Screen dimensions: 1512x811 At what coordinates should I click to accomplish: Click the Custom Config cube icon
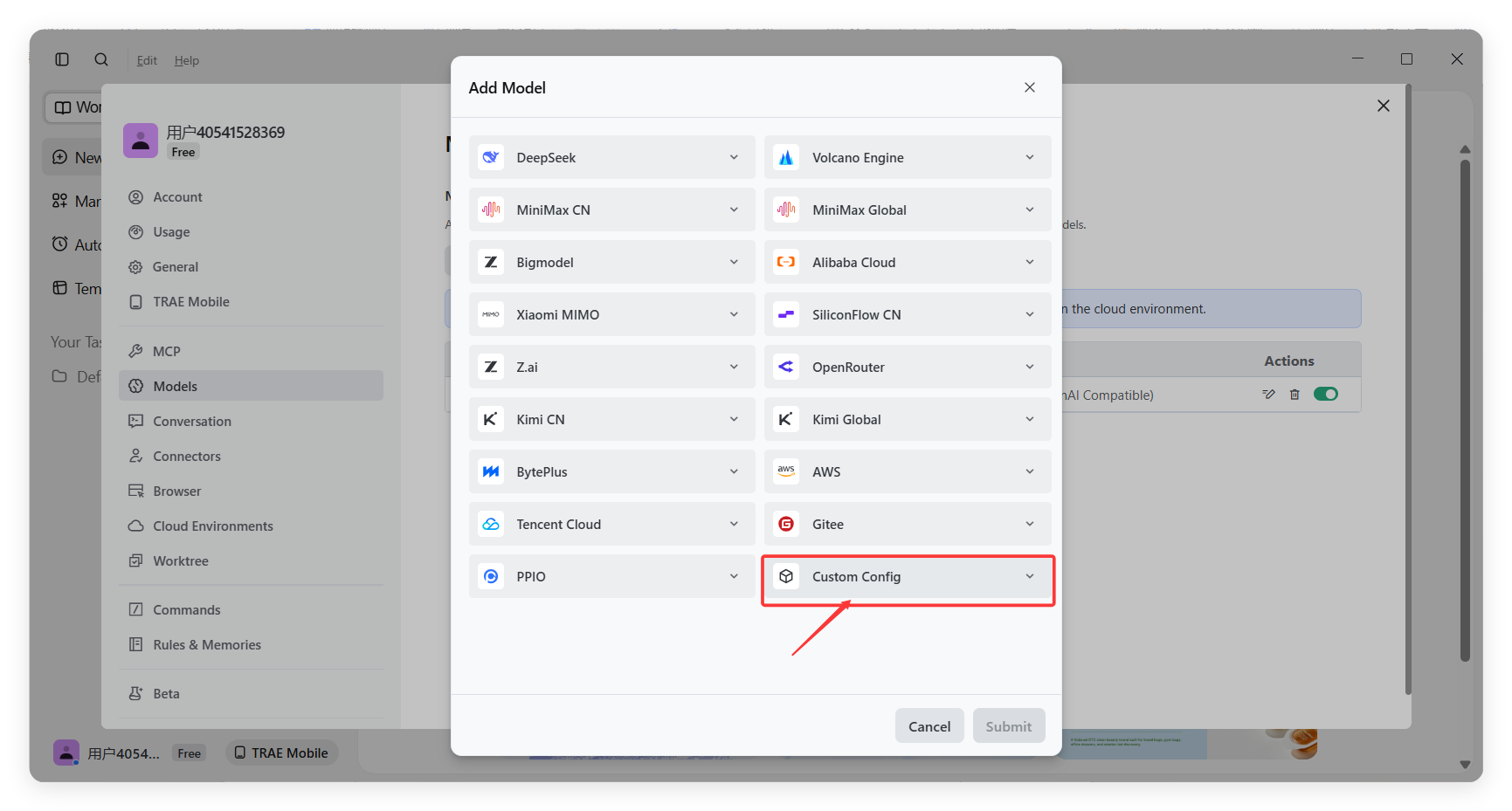click(x=786, y=576)
